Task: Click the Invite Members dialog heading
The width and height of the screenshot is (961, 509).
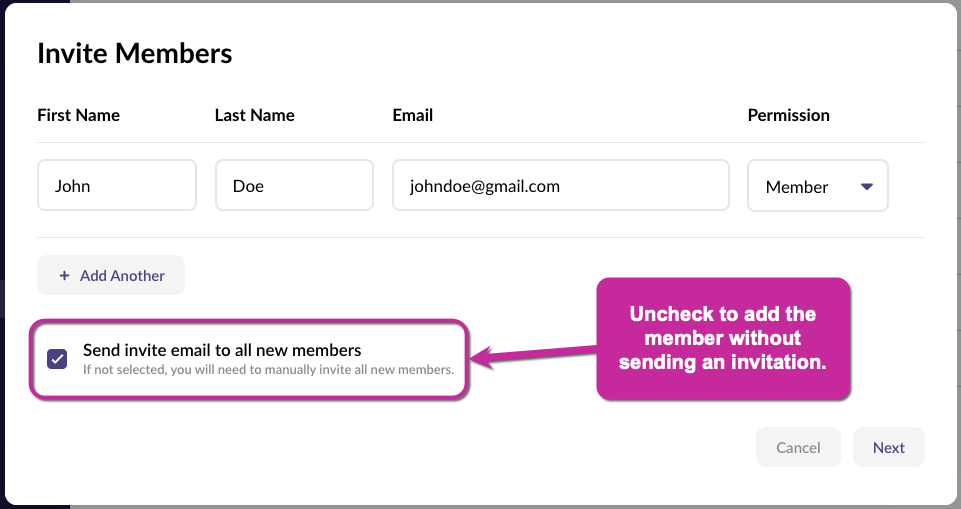Action: click(135, 53)
